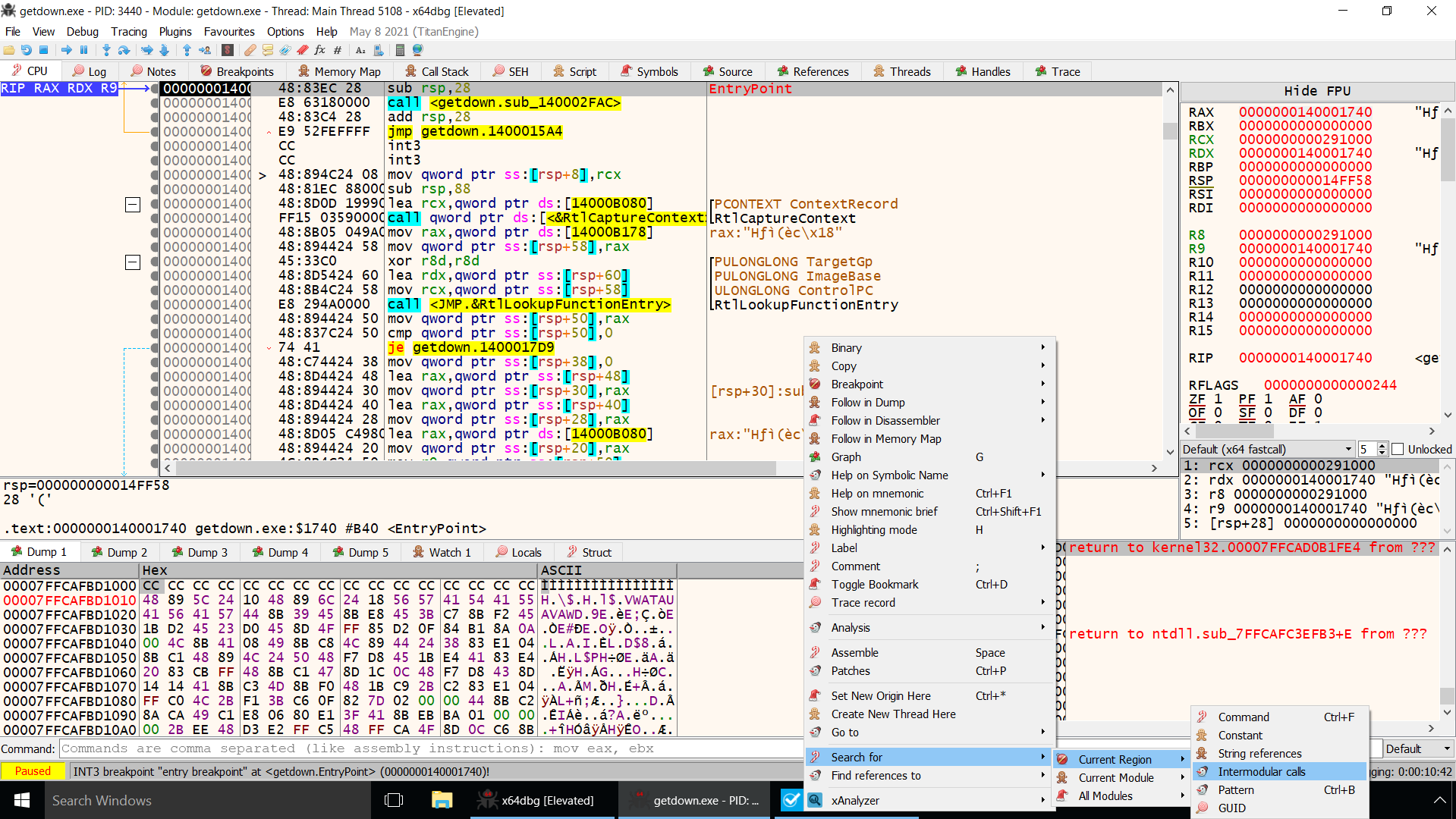Collapse the RtlCaptureContext code fold marker
This screenshot has width=1456, height=819.
coord(133,205)
